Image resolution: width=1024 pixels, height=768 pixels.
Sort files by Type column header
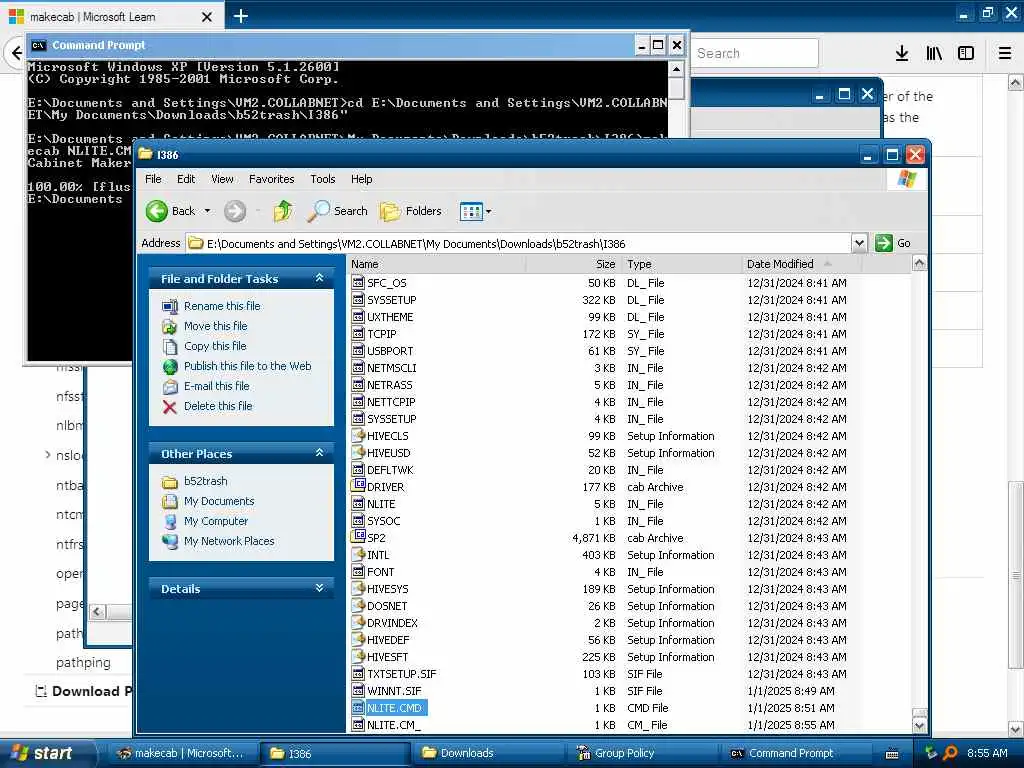point(681,264)
